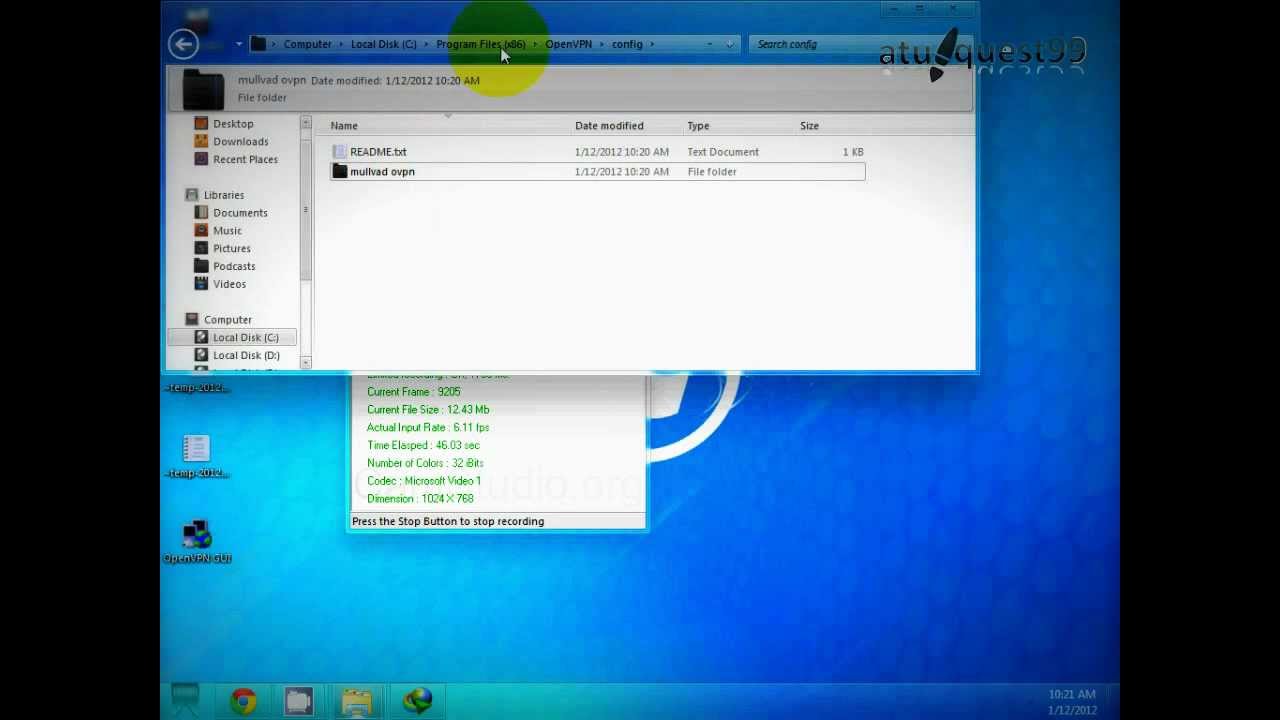This screenshot has width=1280, height=720.
Task: Open the Pictures library icon
Action: pos(201,249)
